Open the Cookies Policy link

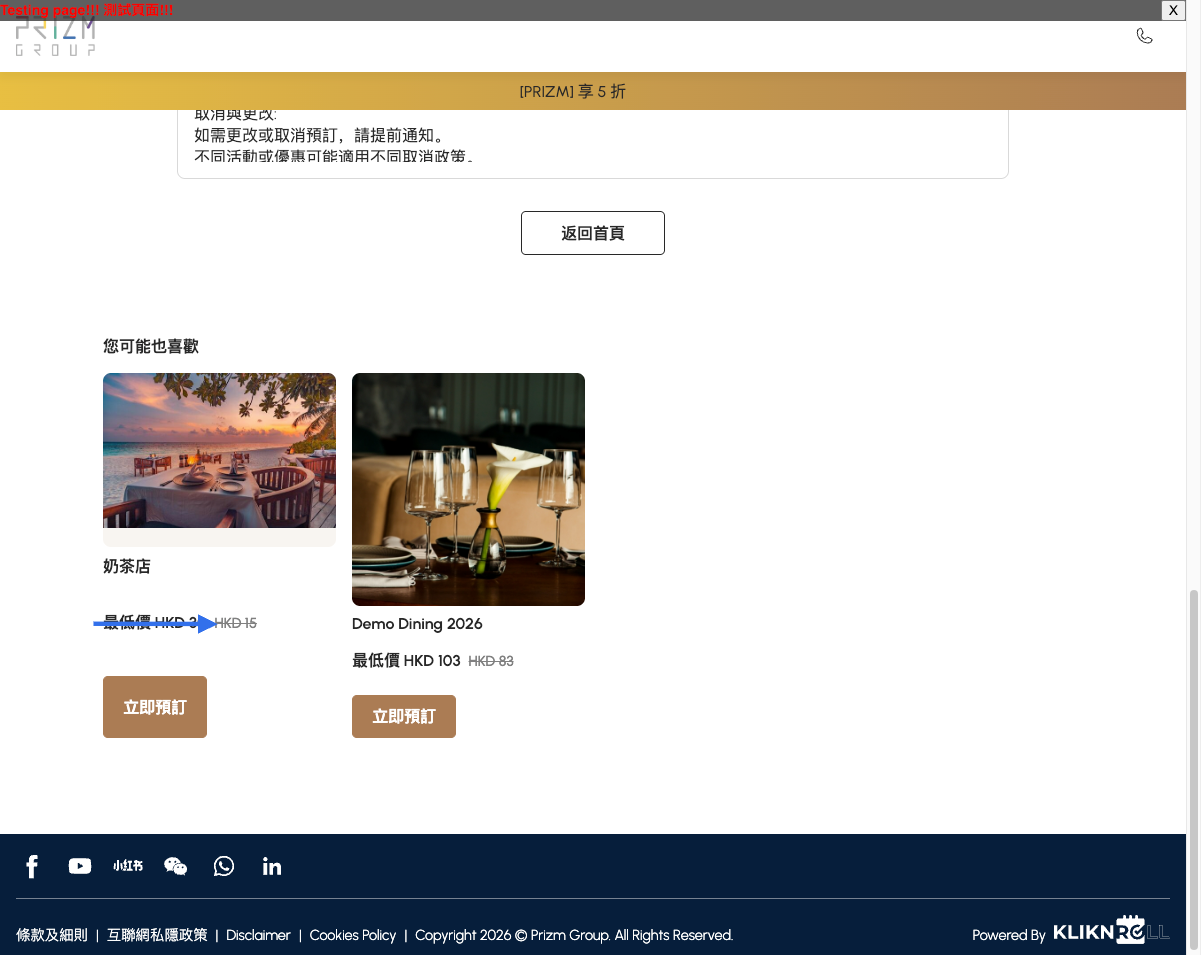tap(353, 935)
